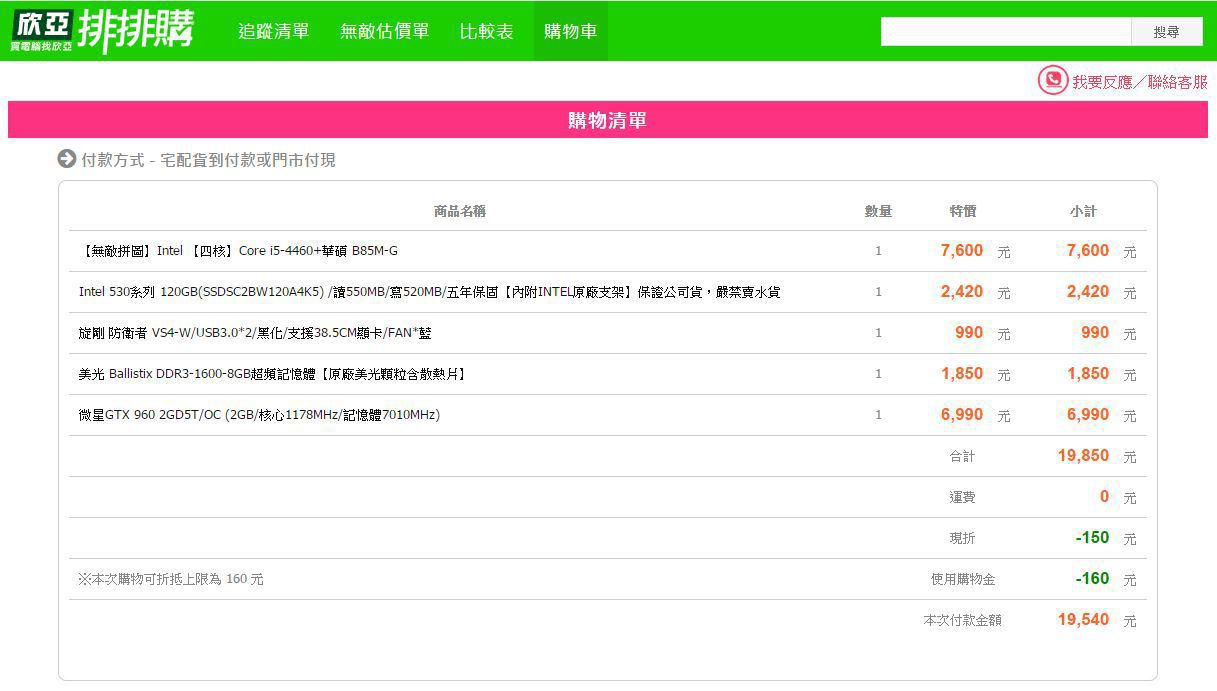
Task: Click the ※本次購物可折抵上限為 160 元 note
Action: pyautogui.click(x=171, y=579)
